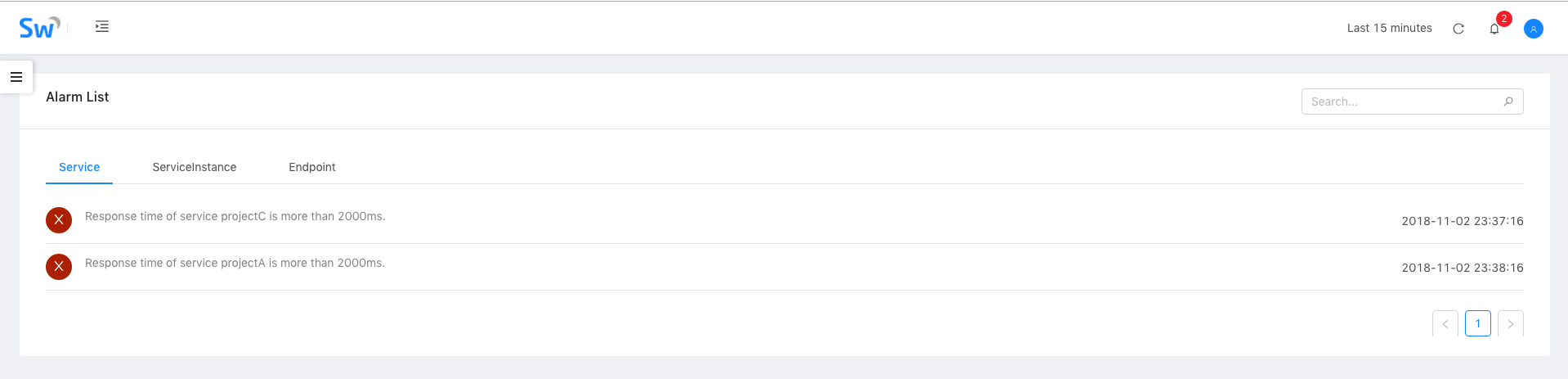Image resolution: width=1568 pixels, height=379 pixels.
Task: Click the red error icon for projectA
Action: pyautogui.click(x=59, y=267)
